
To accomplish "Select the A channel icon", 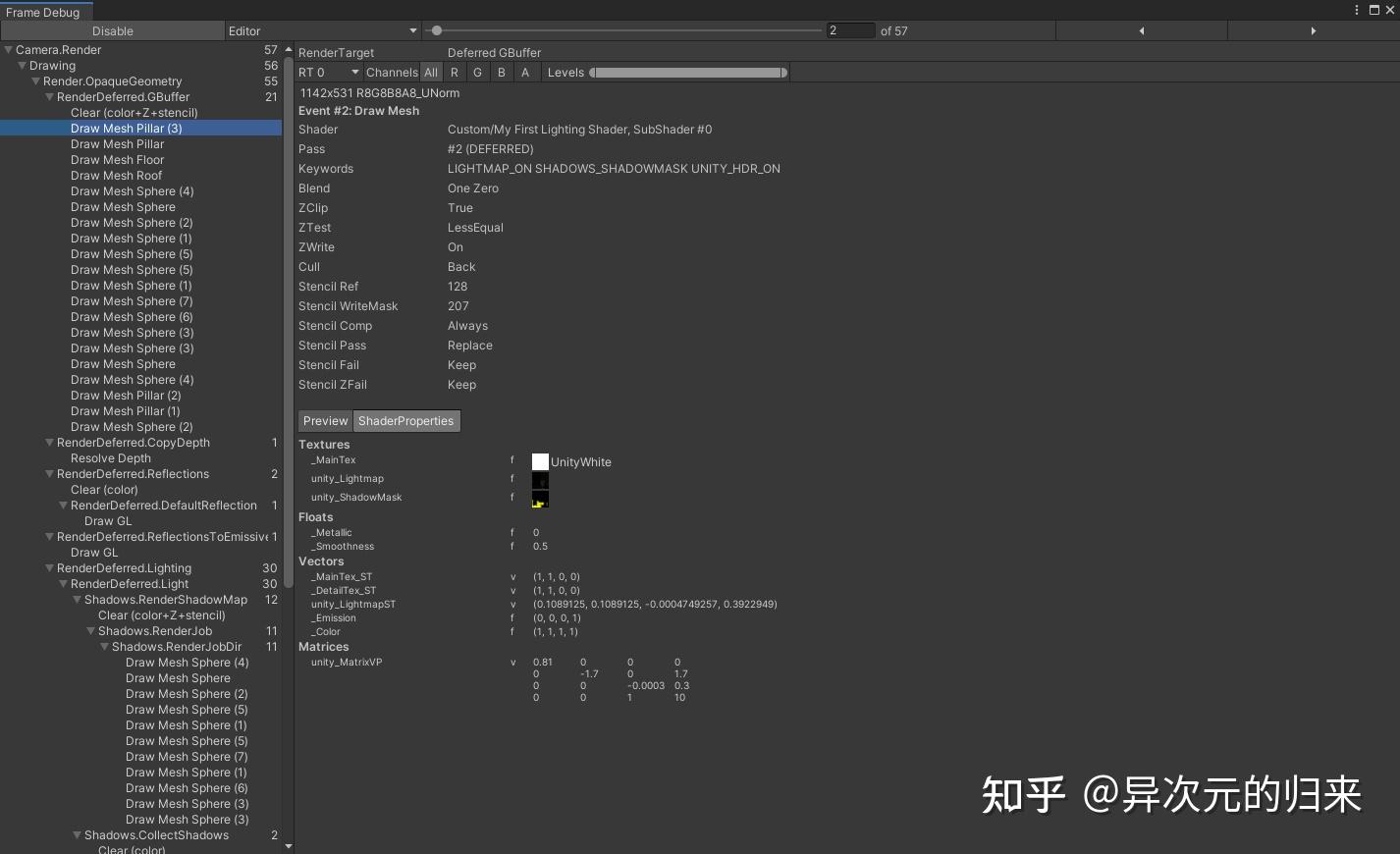I will [525, 72].
